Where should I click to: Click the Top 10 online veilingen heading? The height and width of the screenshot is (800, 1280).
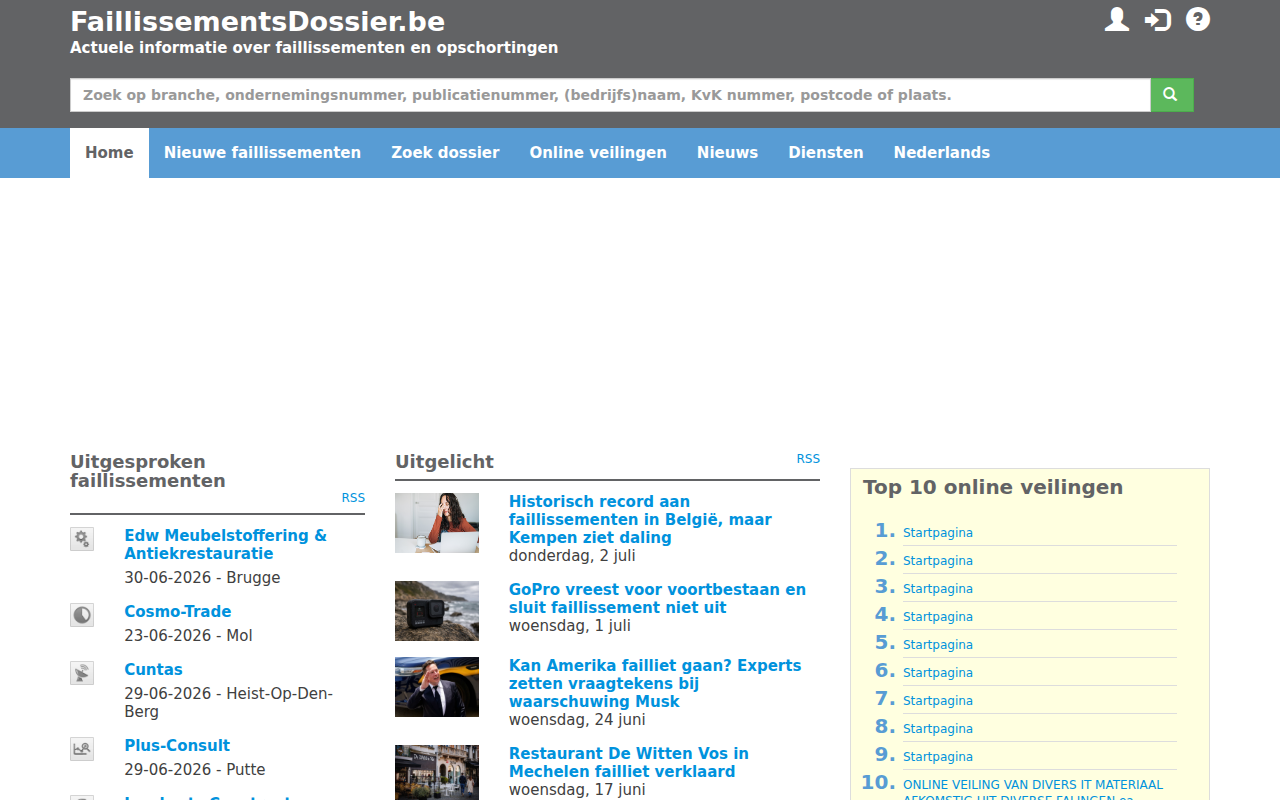click(993, 487)
